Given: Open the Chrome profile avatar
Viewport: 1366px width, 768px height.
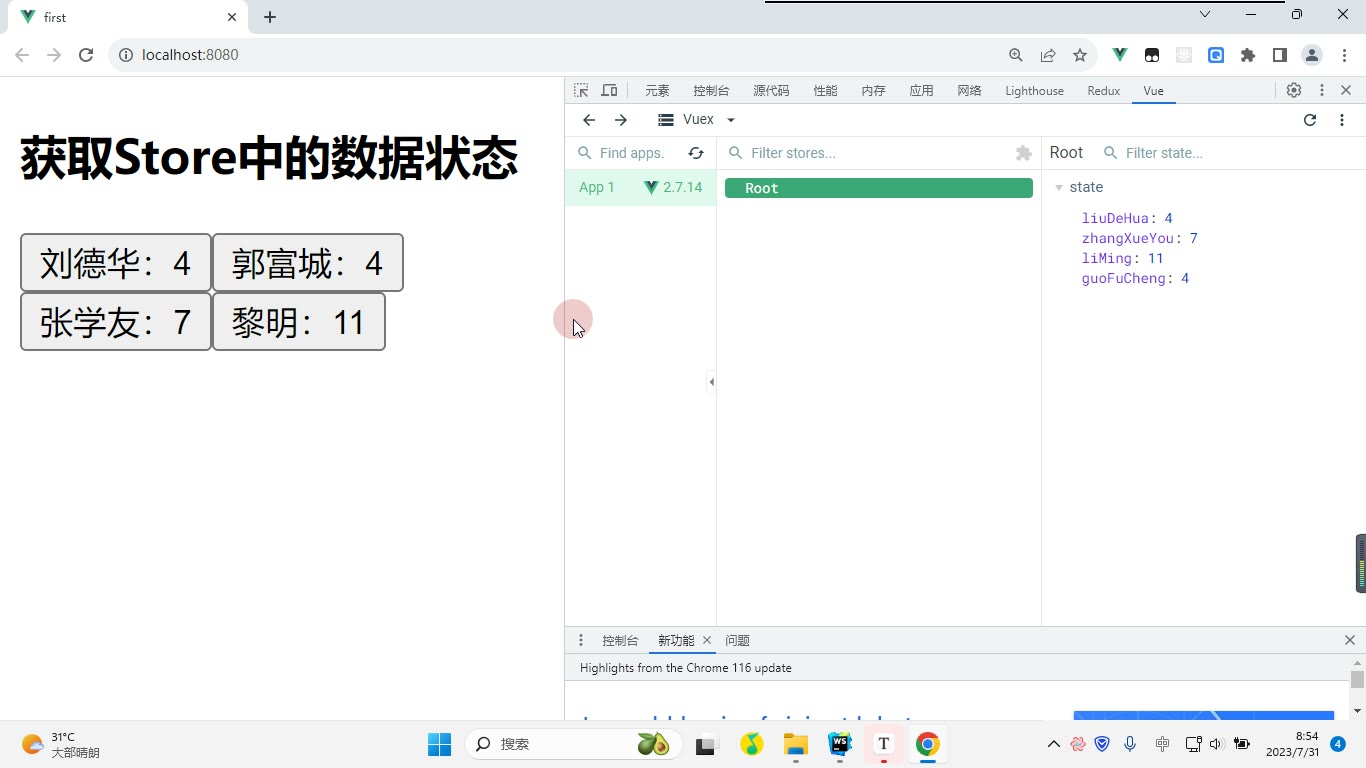Looking at the screenshot, I should coord(1312,55).
